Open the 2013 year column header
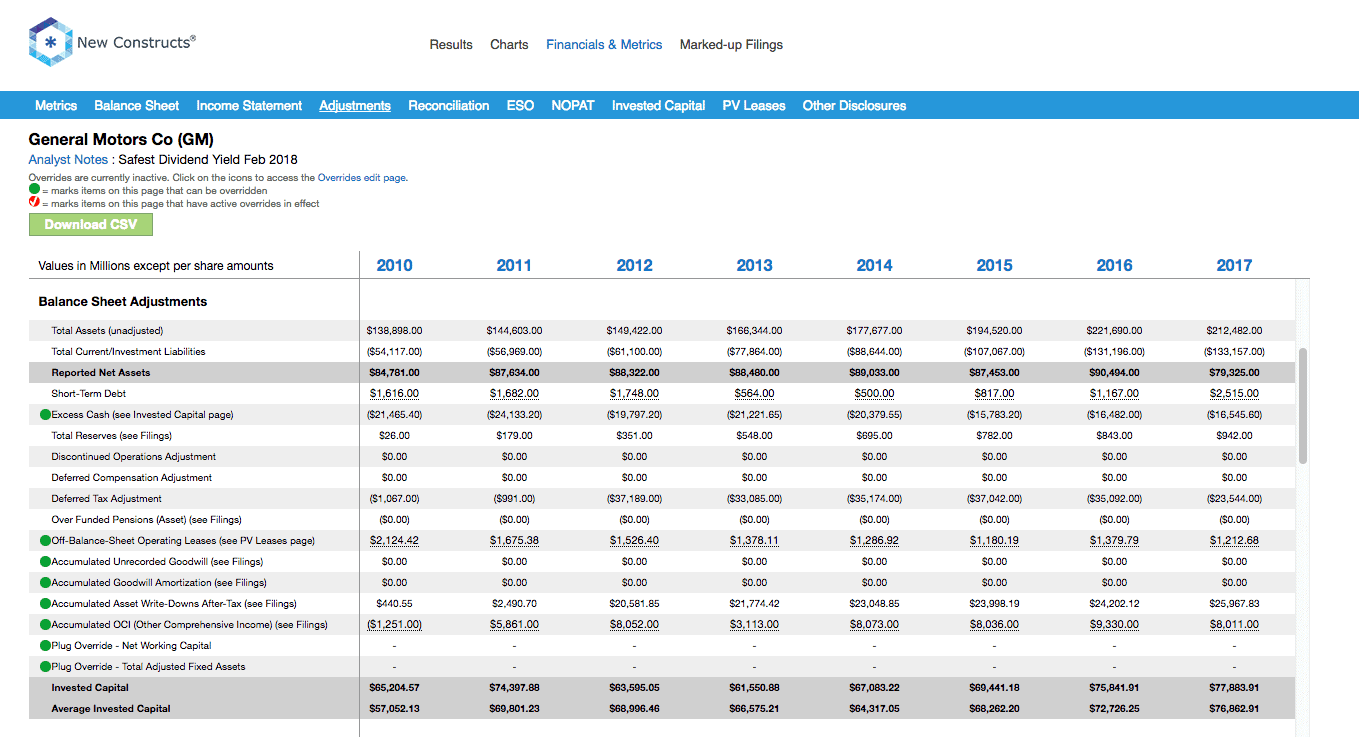This screenshot has width=1359, height=737. 754,265
